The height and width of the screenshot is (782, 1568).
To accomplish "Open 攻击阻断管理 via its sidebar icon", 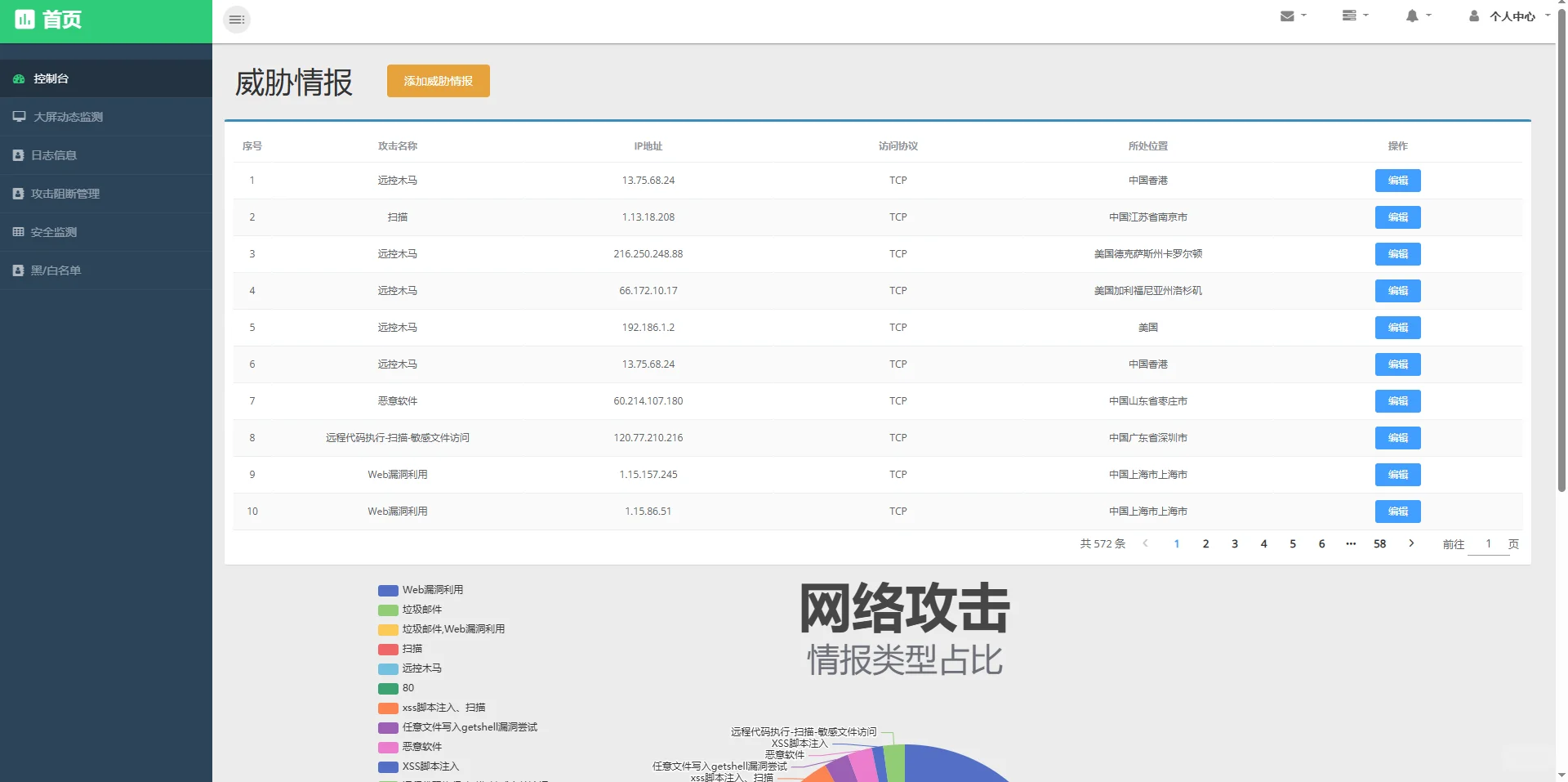I will [17, 193].
